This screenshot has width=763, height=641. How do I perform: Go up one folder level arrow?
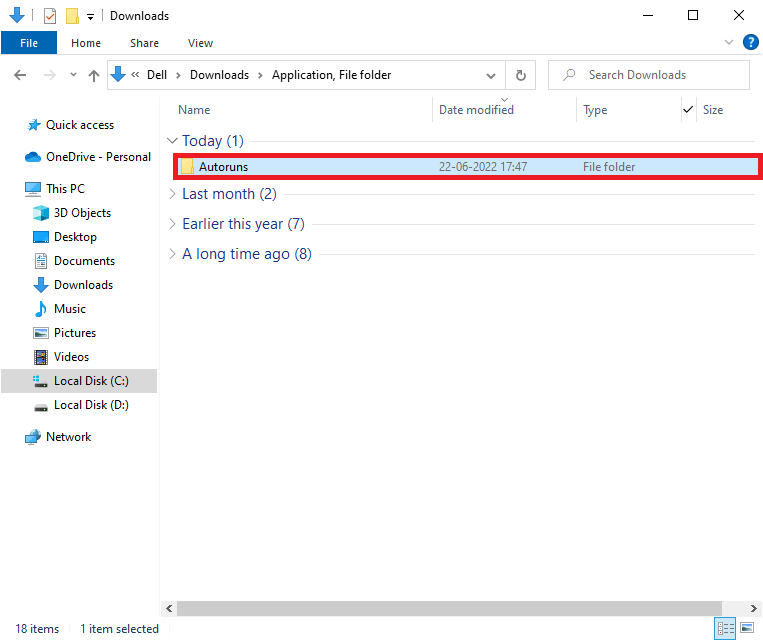pos(94,75)
